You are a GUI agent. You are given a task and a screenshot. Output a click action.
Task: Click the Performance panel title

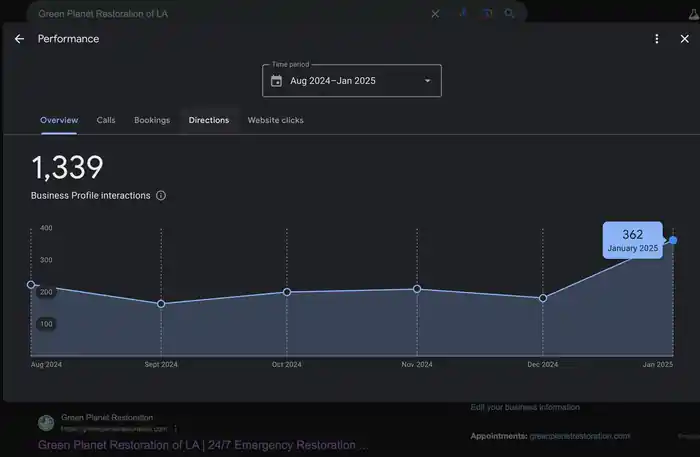(68, 39)
